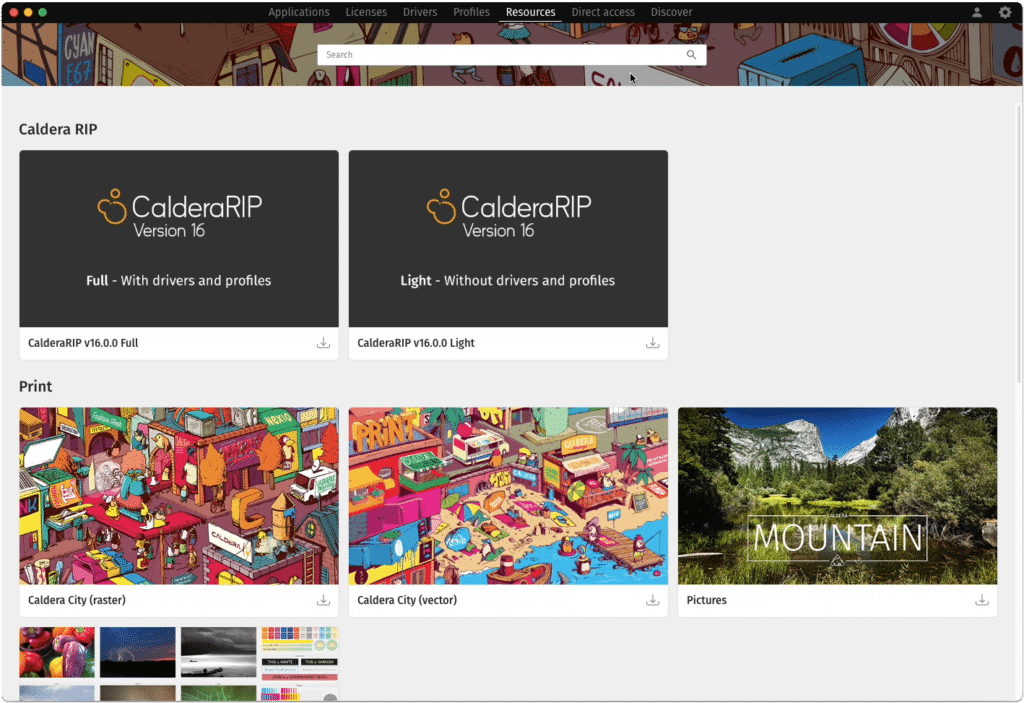Select the Caldera City vector beach illustration thumbnail
This screenshot has height=703, width=1024.
coord(508,496)
